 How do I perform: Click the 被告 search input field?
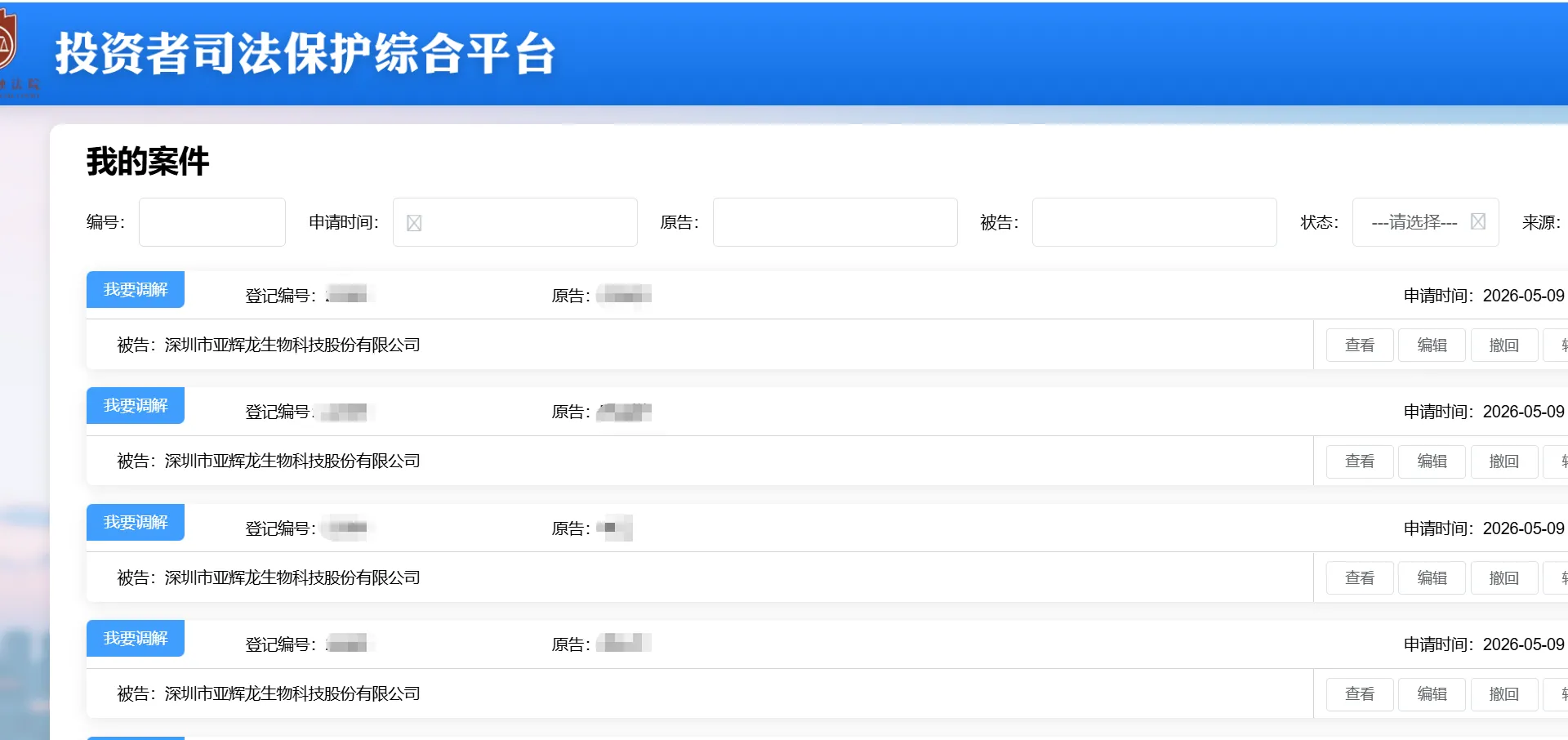(1154, 222)
